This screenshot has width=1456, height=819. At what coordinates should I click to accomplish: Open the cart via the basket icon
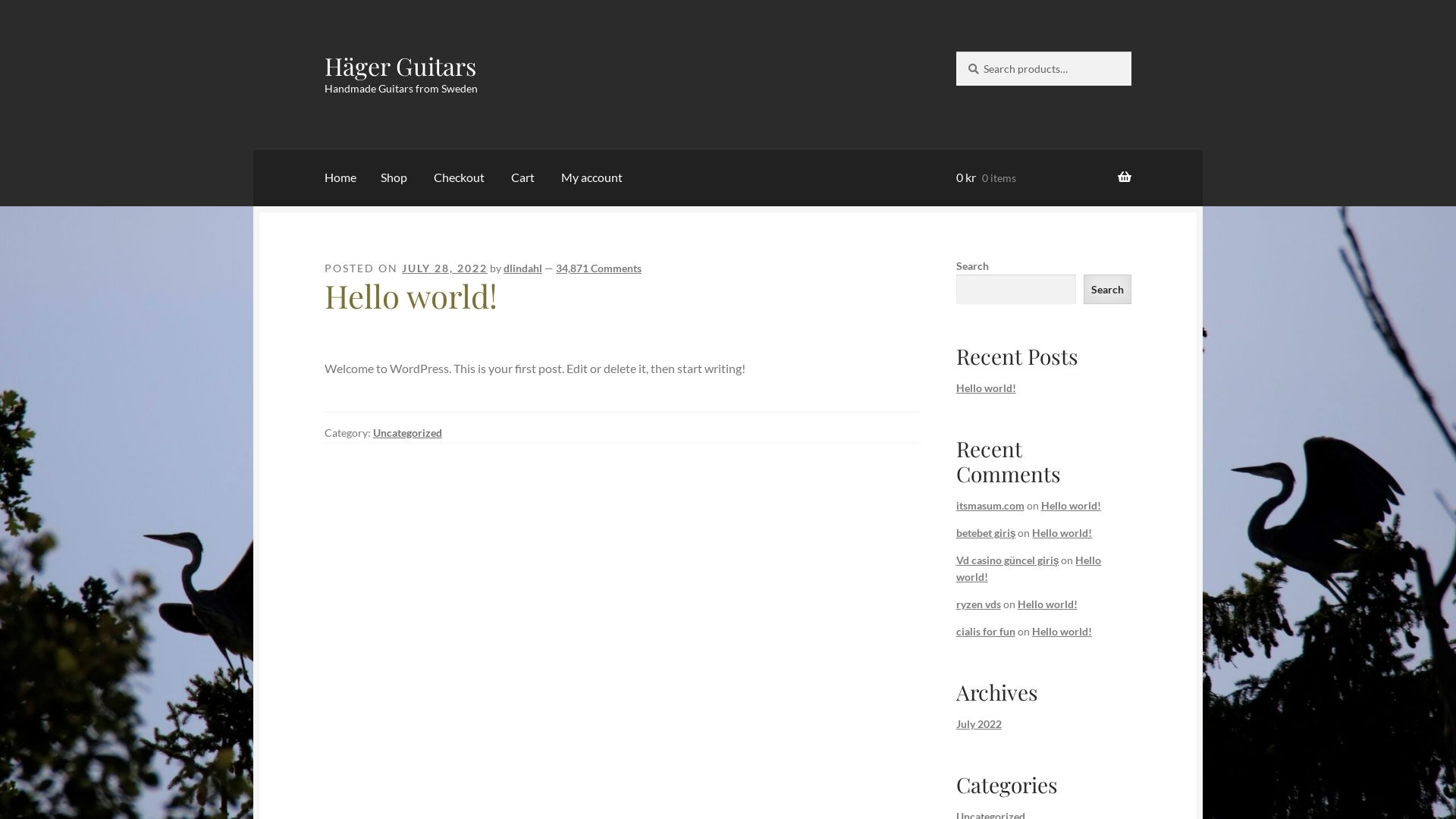(x=1125, y=177)
